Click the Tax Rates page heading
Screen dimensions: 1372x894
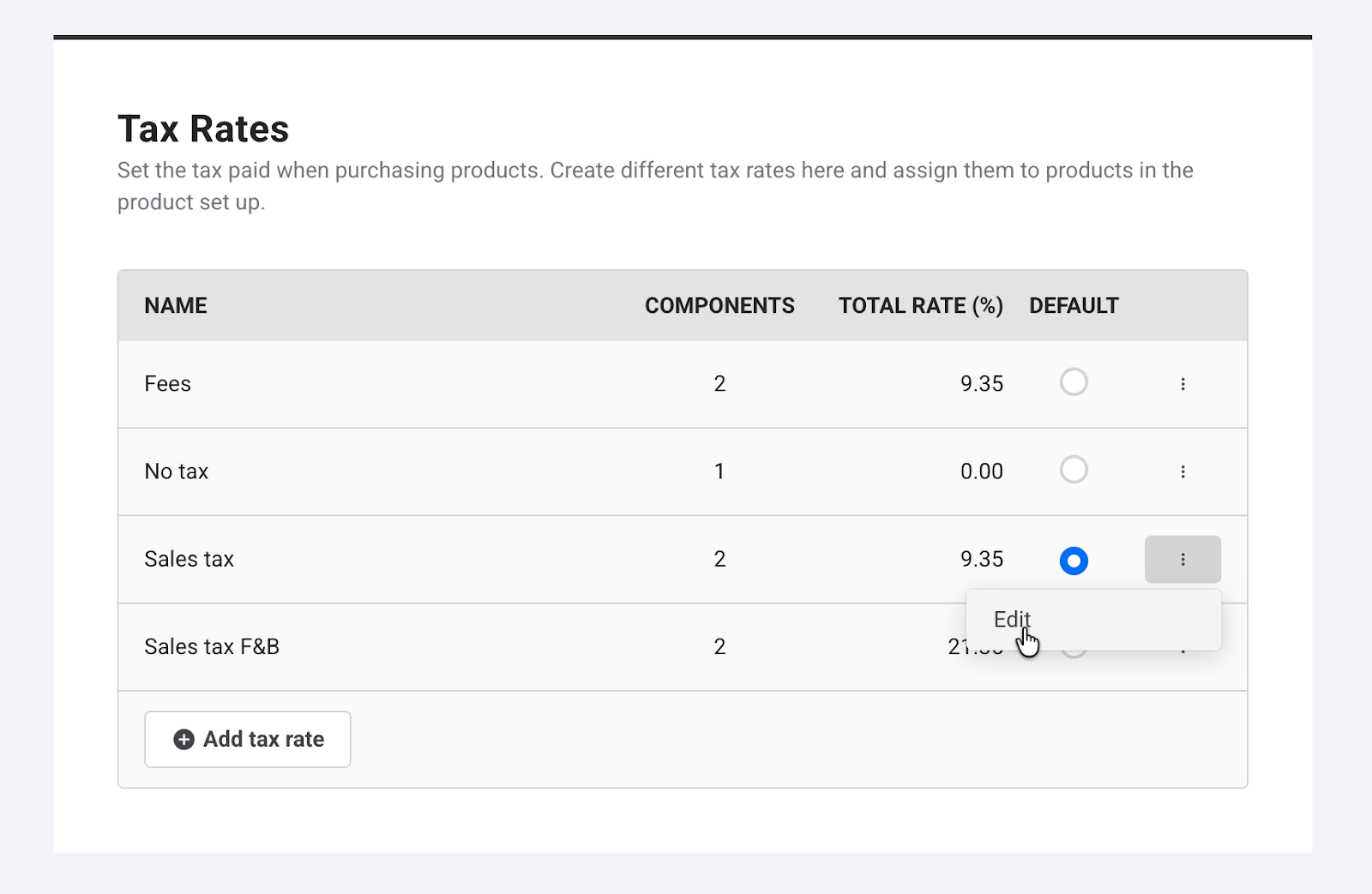tap(203, 129)
